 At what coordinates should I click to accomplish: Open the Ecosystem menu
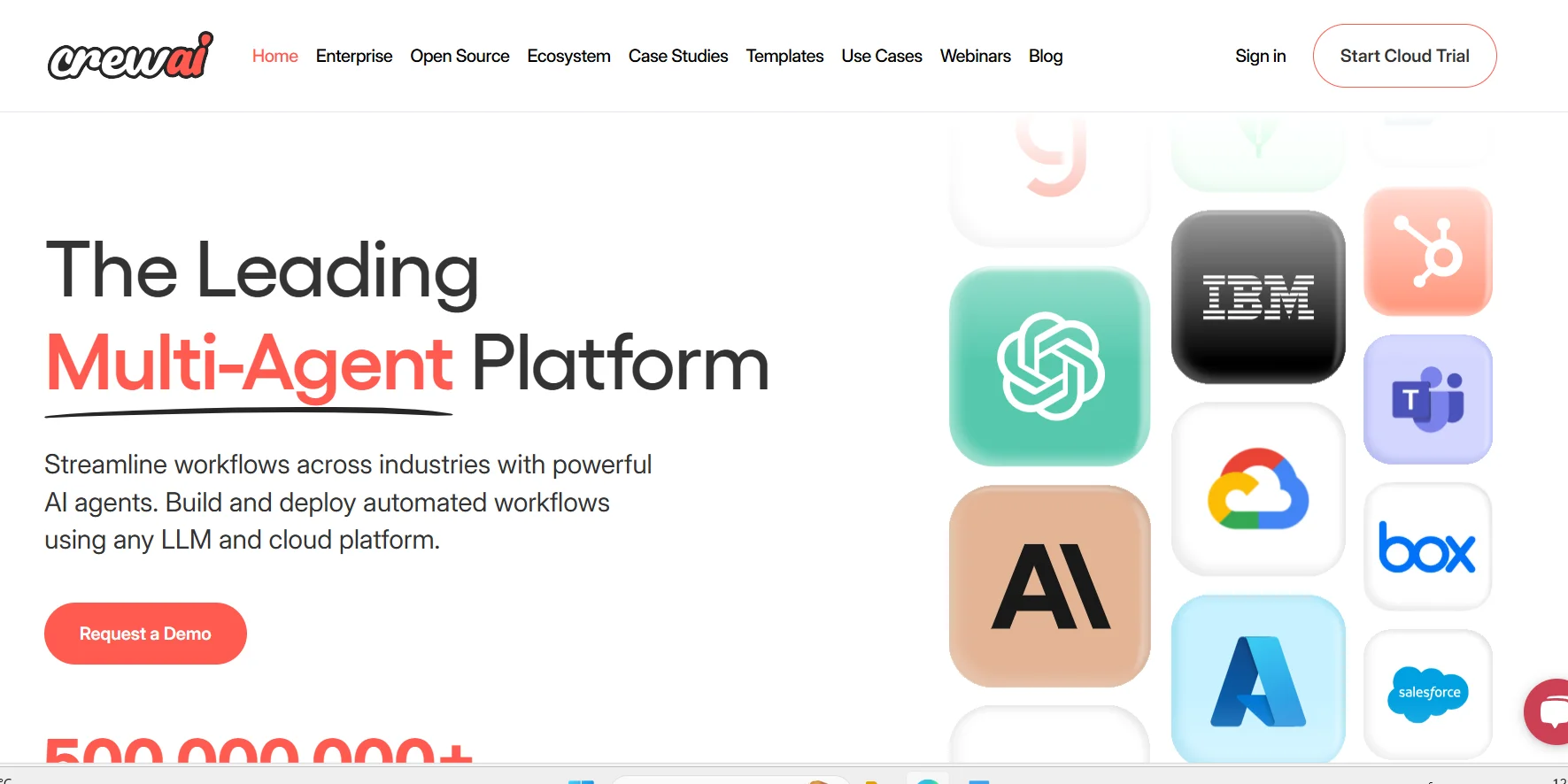point(568,56)
